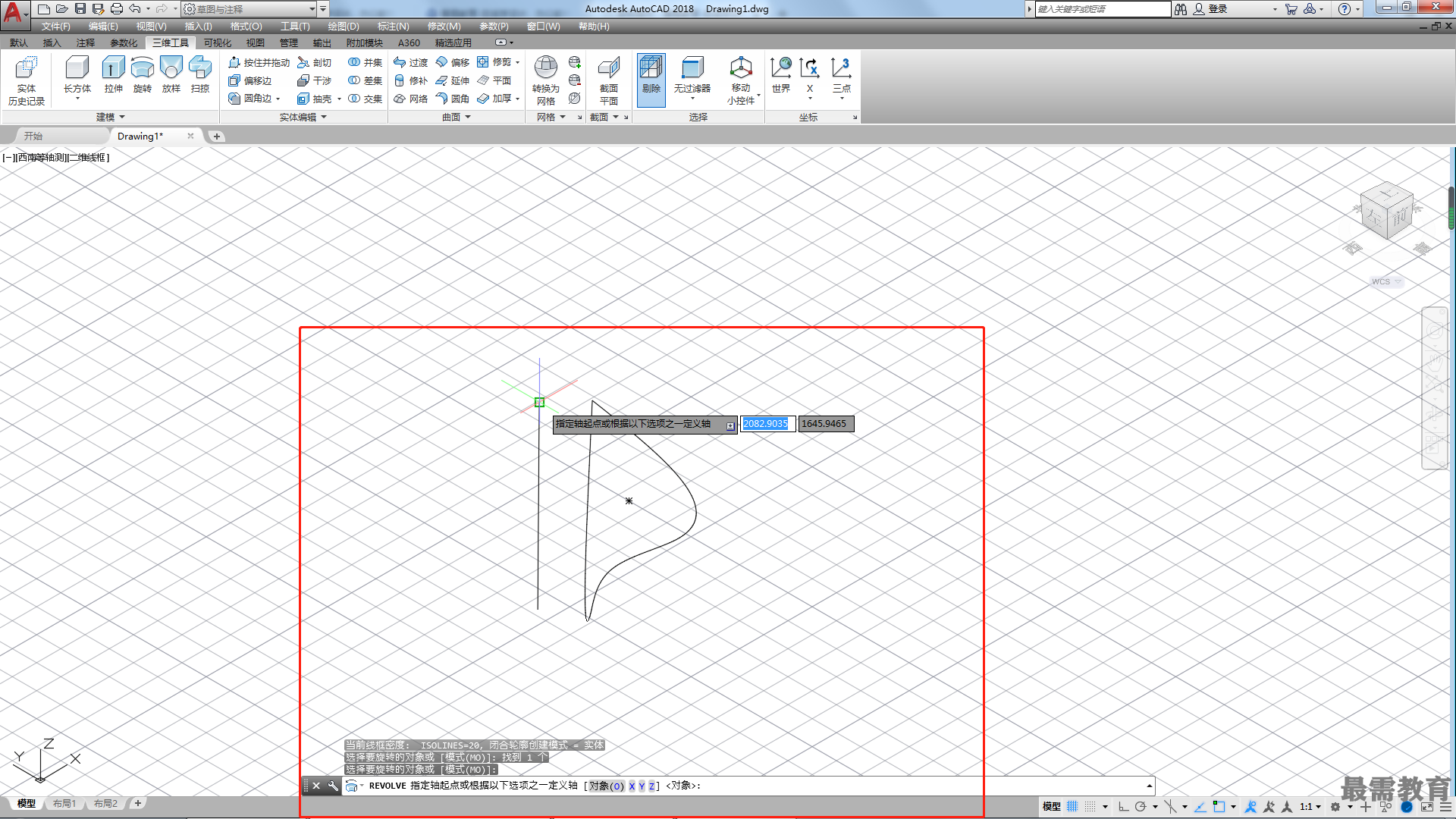
Task: Click the keyword search box in title bar
Action: (x=1103, y=9)
